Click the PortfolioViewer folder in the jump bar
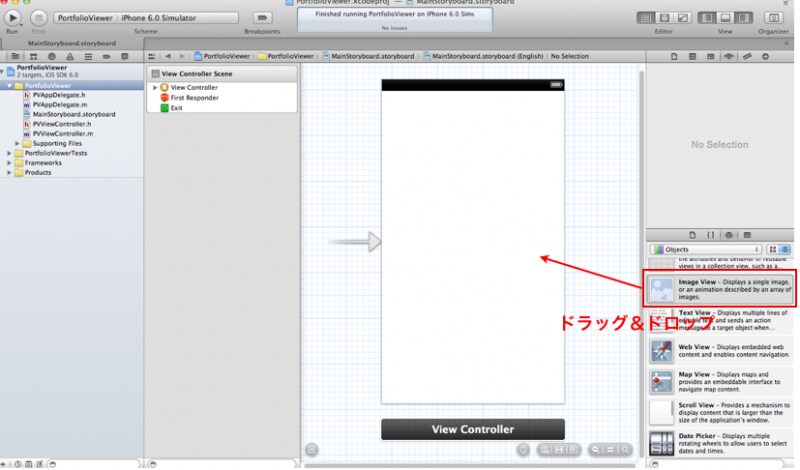Viewport: 800px width, 470px height. pyautogui.click(x=286, y=57)
